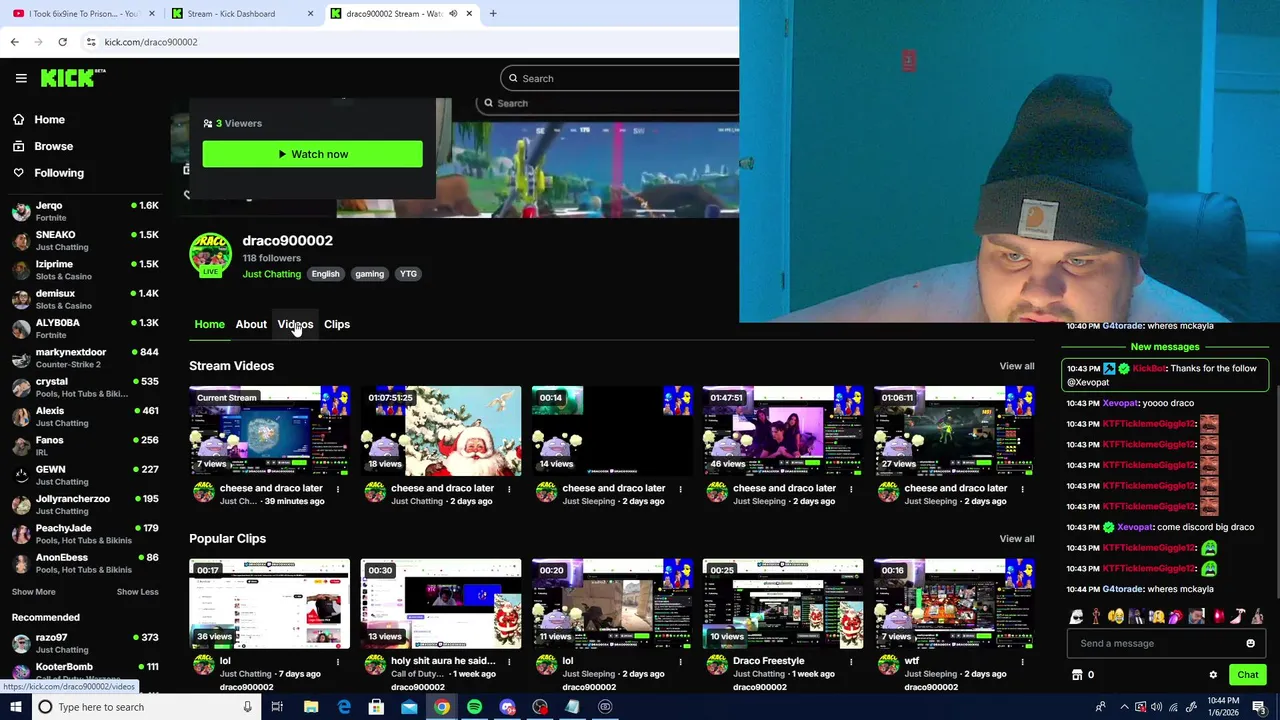Switch to the YouTube 6ix9ine browser tab

tap(81, 14)
